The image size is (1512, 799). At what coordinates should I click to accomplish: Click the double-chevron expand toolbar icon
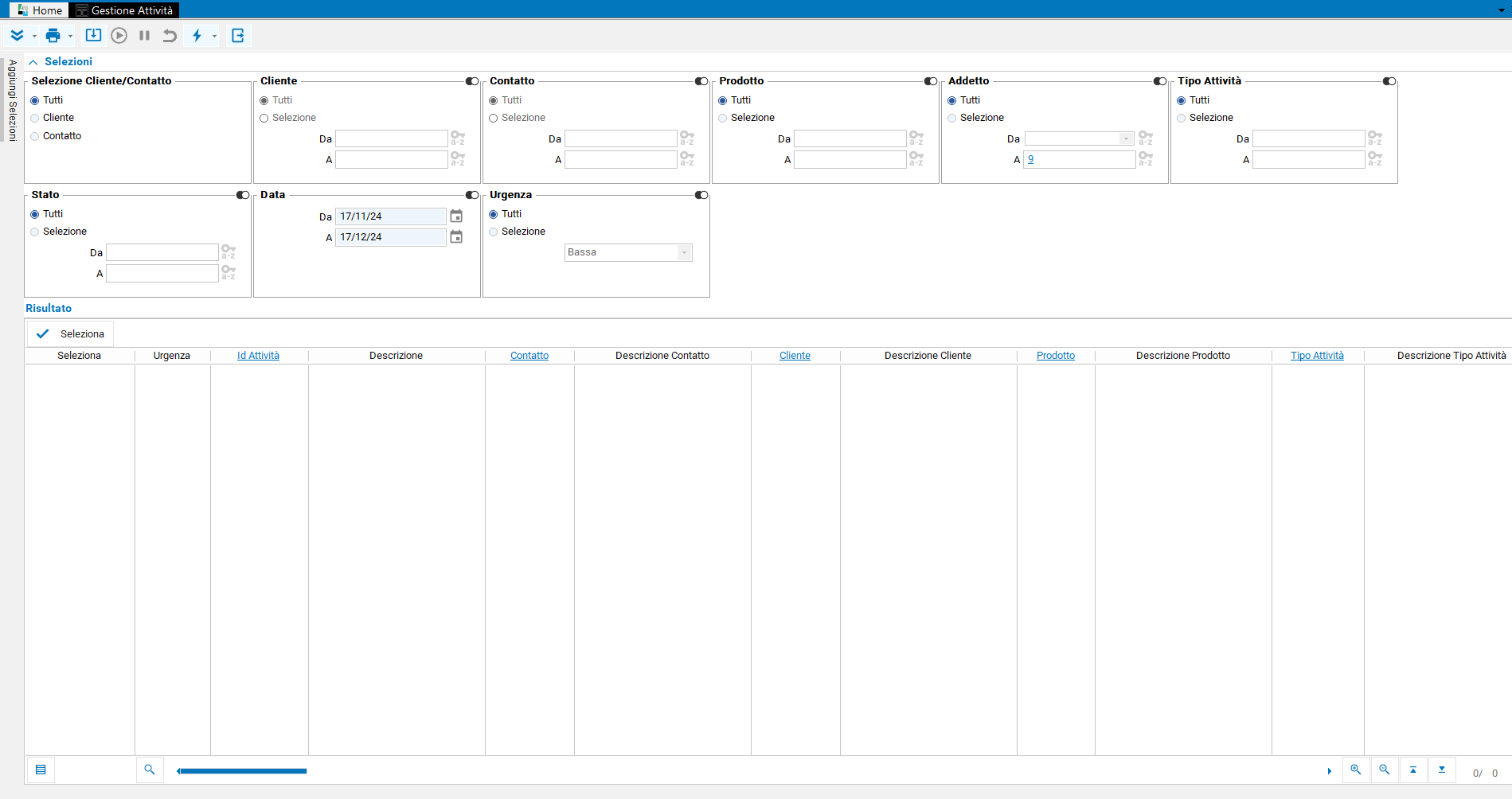click(17, 35)
